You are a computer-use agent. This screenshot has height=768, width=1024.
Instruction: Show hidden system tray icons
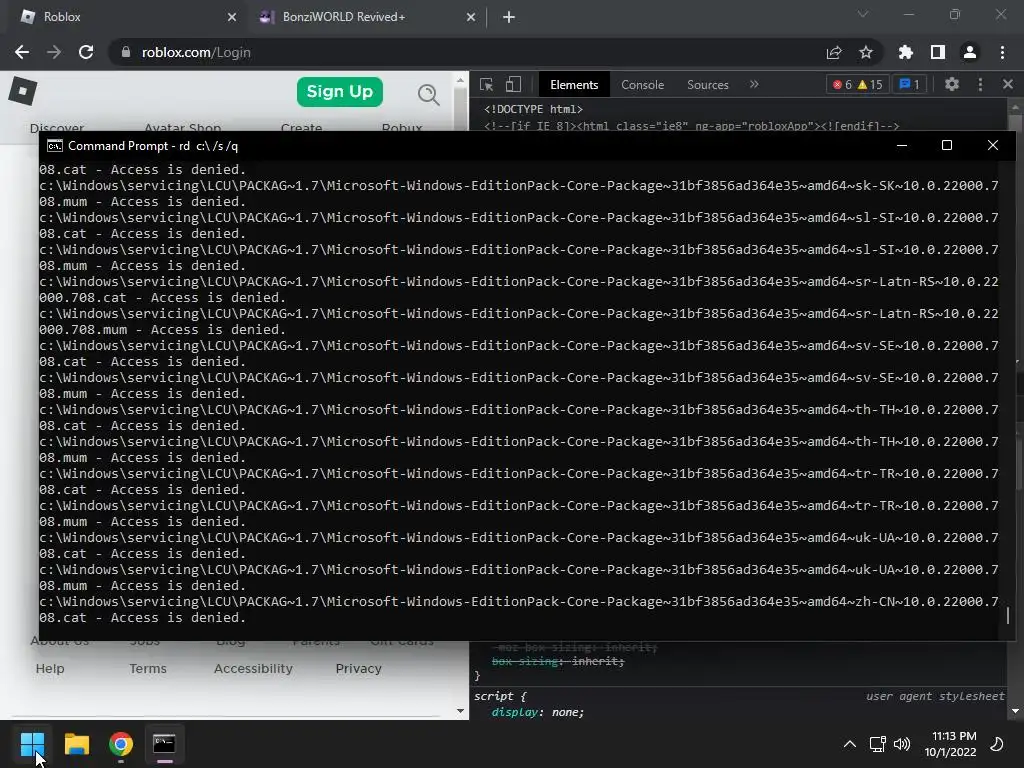(850, 744)
